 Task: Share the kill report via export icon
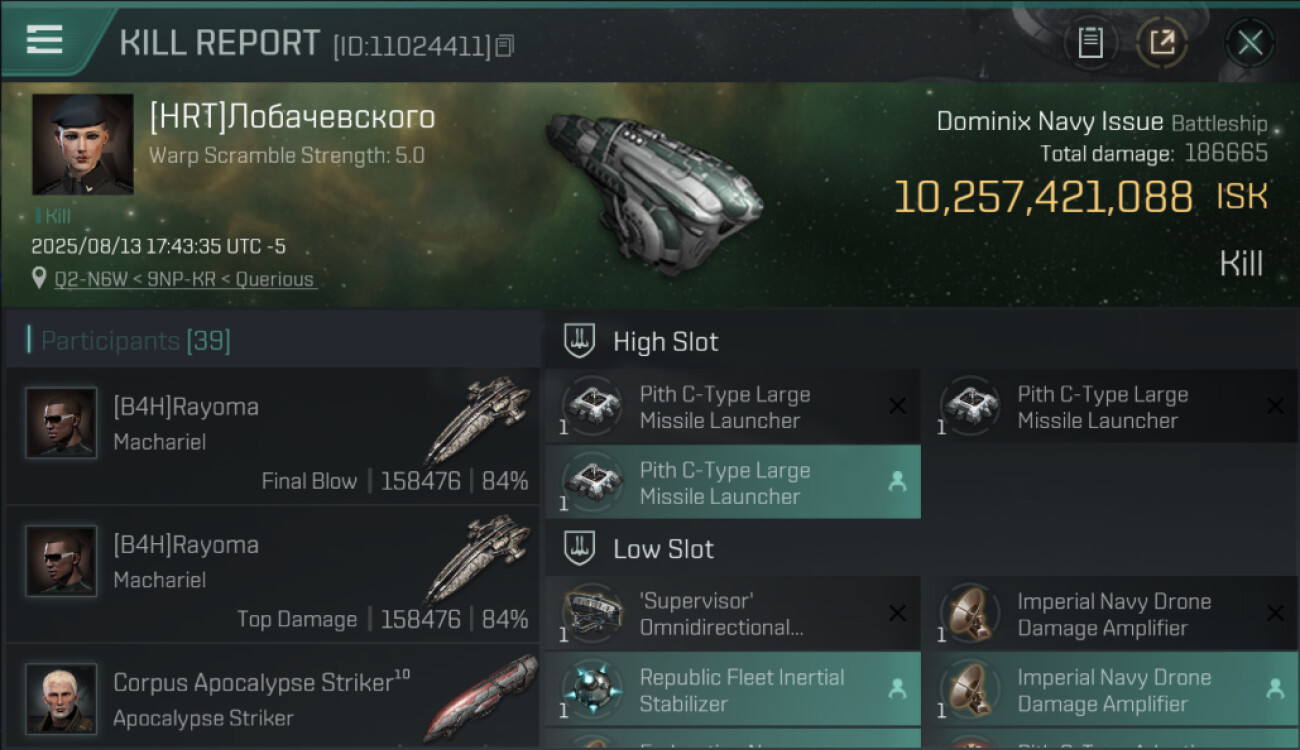(x=1162, y=43)
